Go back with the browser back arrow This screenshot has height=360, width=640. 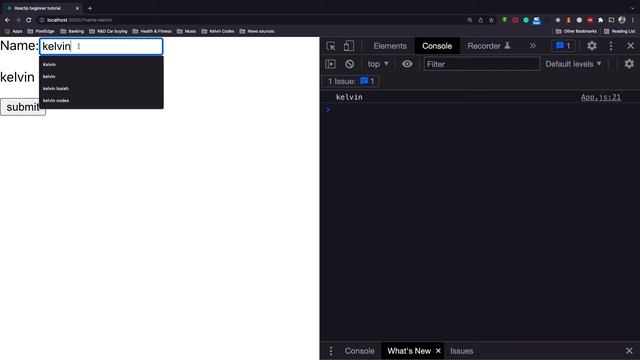click(x=7, y=20)
